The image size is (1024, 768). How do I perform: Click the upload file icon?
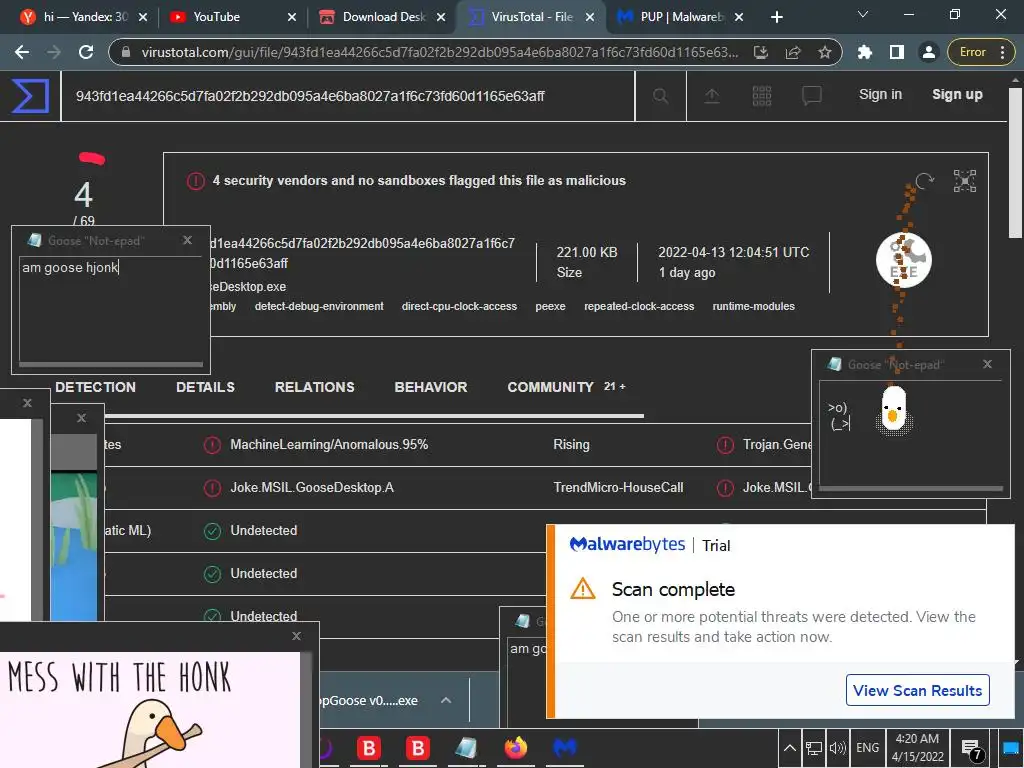coord(712,96)
